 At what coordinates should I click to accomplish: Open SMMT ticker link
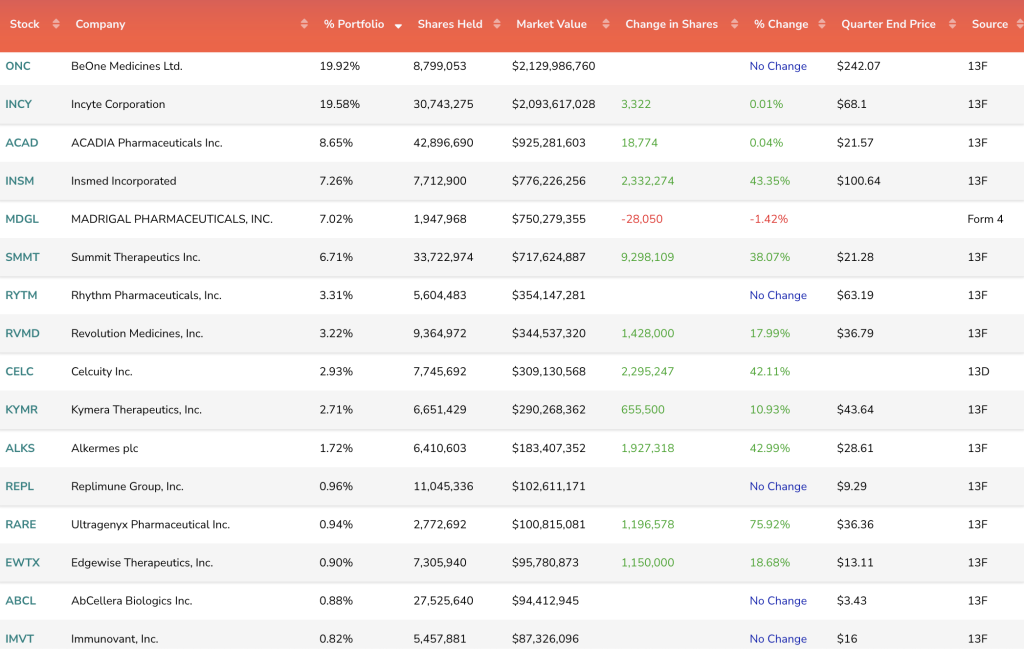(22, 257)
